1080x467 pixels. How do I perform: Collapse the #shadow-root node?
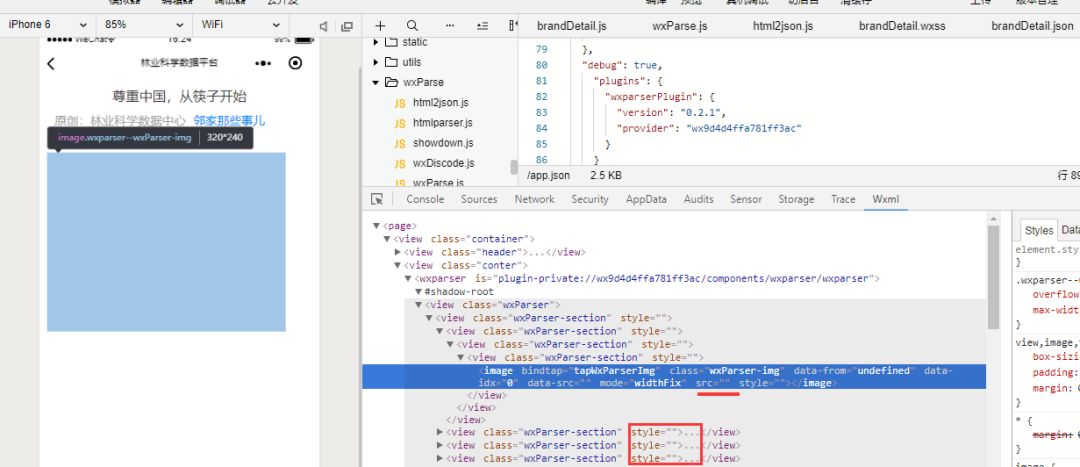tap(419, 291)
